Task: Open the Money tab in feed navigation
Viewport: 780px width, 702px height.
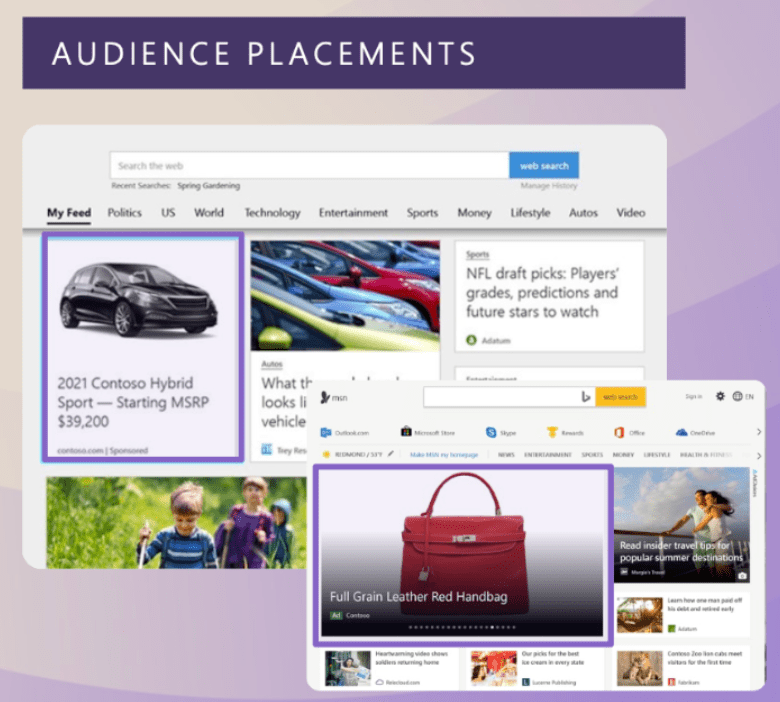Action: [x=475, y=213]
